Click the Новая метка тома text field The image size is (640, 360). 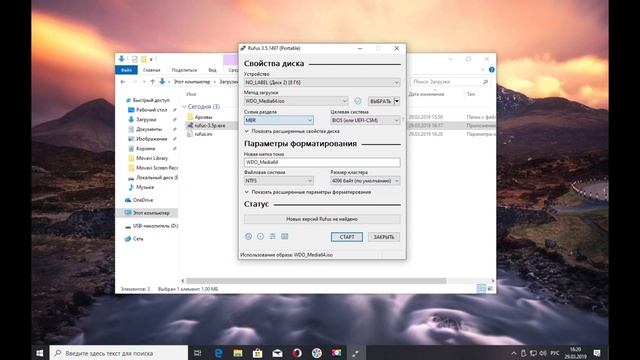[x=322, y=162]
